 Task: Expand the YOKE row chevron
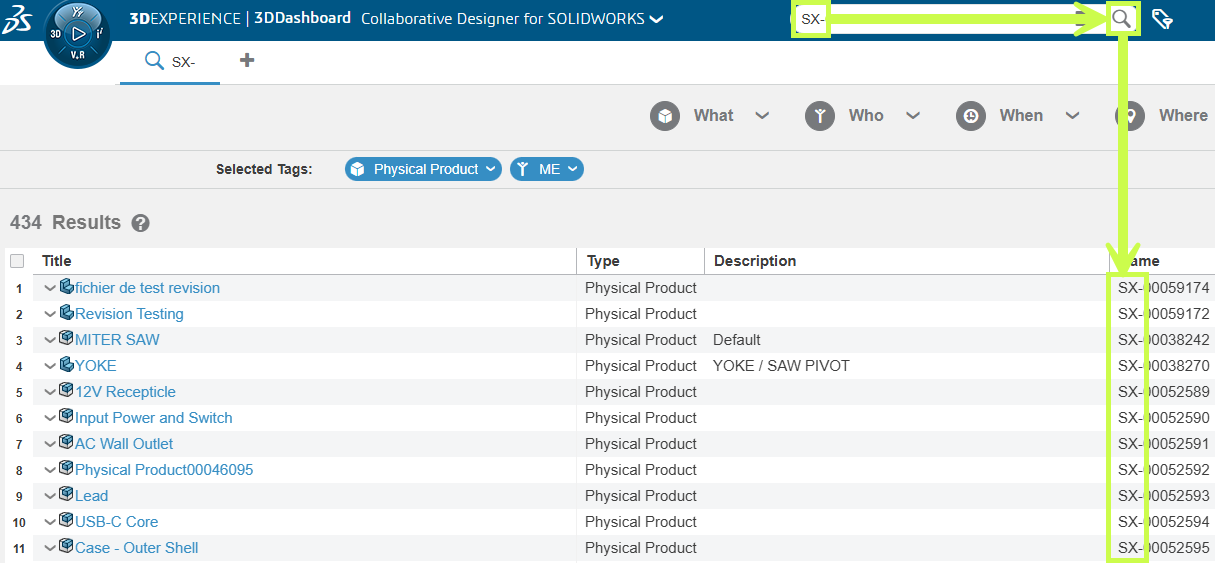[50, 366]
